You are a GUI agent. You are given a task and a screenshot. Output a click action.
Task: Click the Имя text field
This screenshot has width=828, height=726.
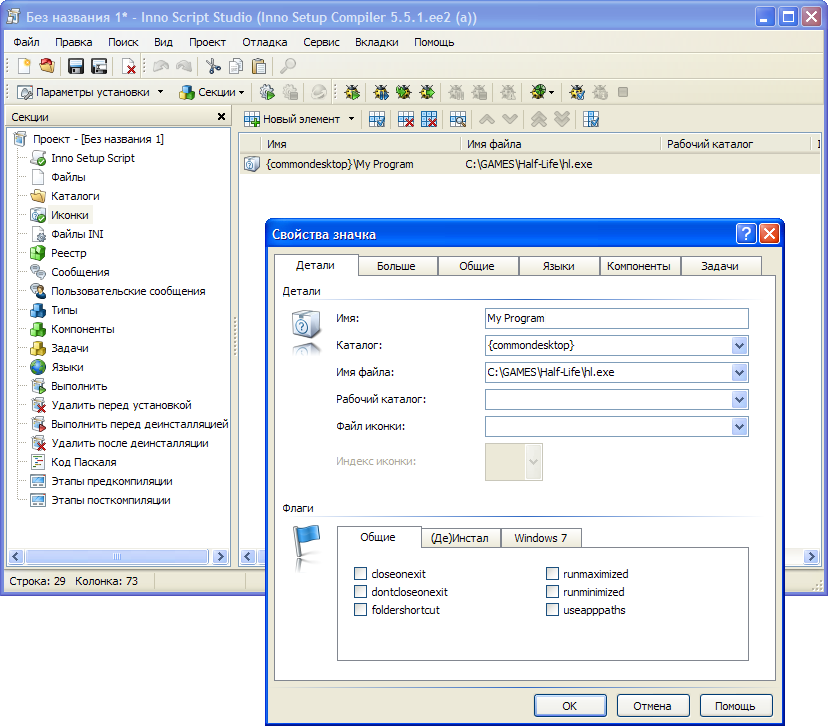coord(616,318)
